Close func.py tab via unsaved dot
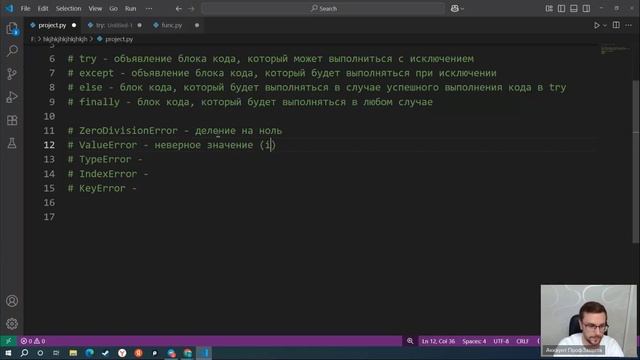The height and width of the screenshot is (360, 640). pos(197,25)
